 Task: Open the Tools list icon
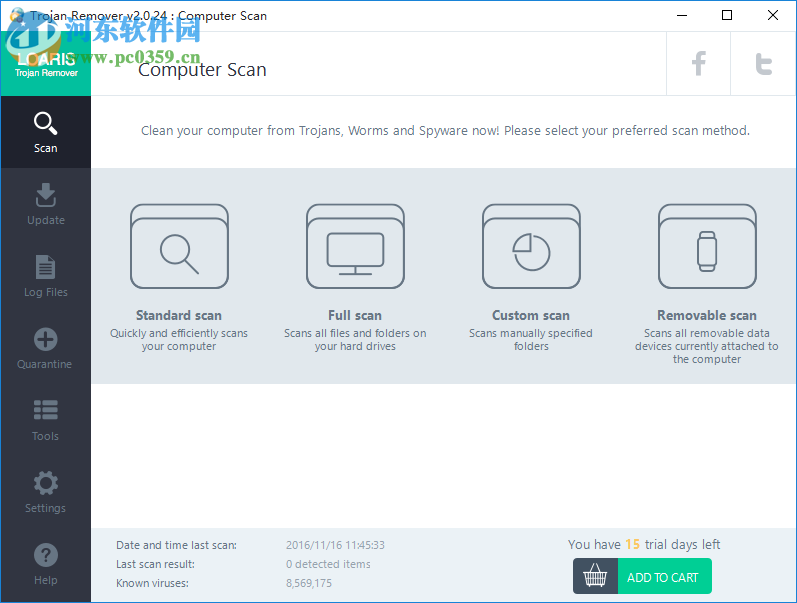click(46, 410)
